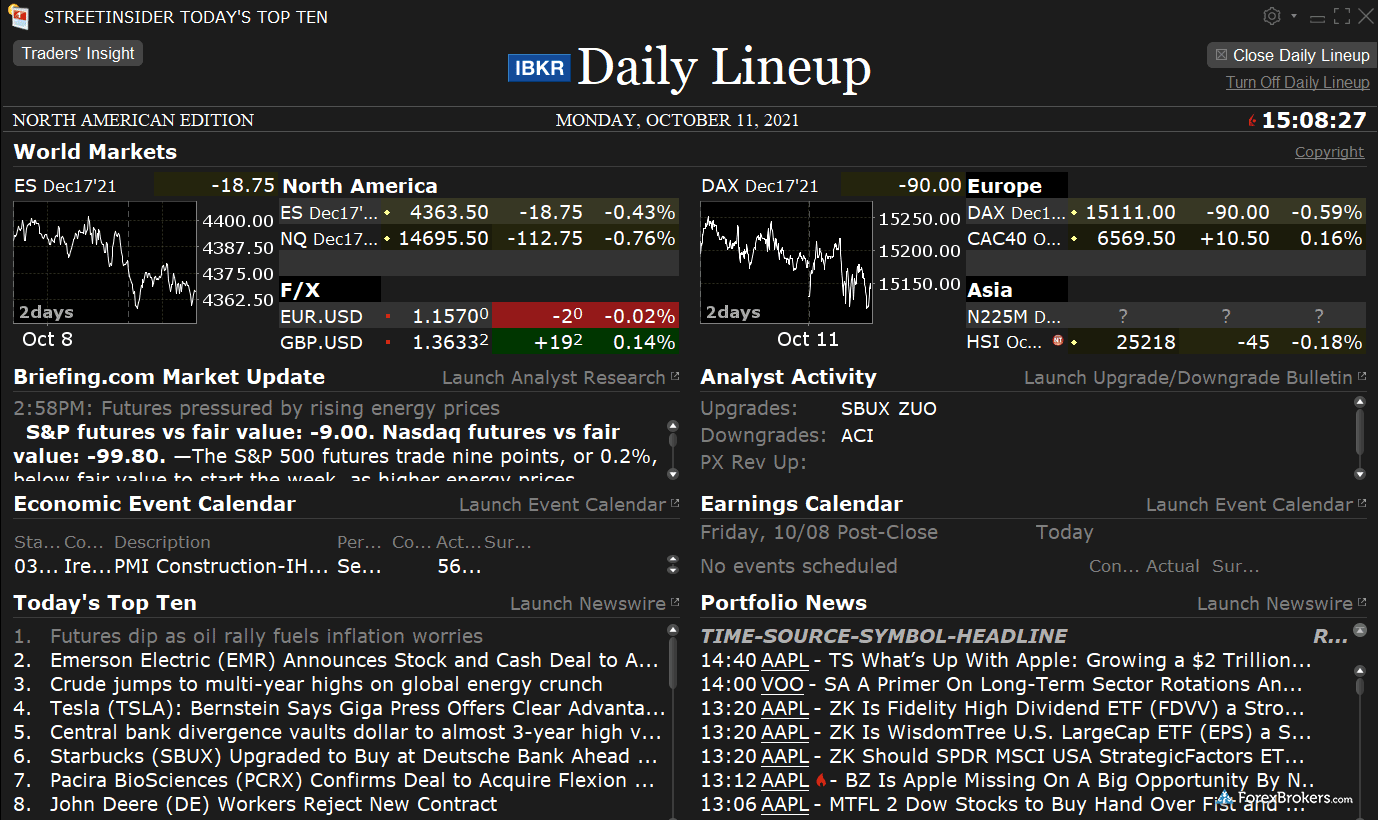
Task: Click the red flame icon on AAPL news
Action: pyautogui.click(x=821, y=780)
